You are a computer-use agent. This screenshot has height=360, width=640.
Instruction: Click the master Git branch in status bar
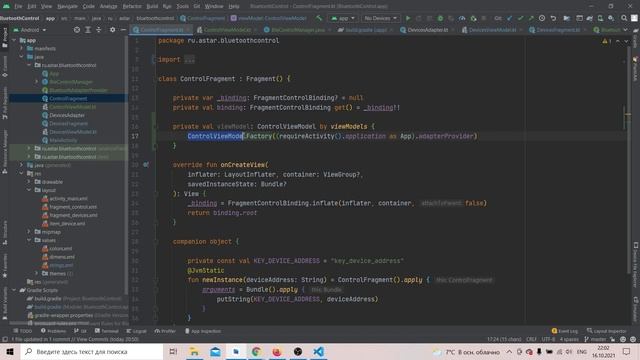[x=596, y=339]
